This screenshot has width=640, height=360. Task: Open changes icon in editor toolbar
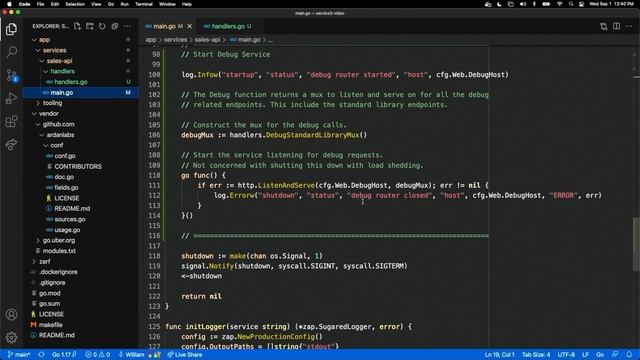pyautogui.click(x=604, y=26)
